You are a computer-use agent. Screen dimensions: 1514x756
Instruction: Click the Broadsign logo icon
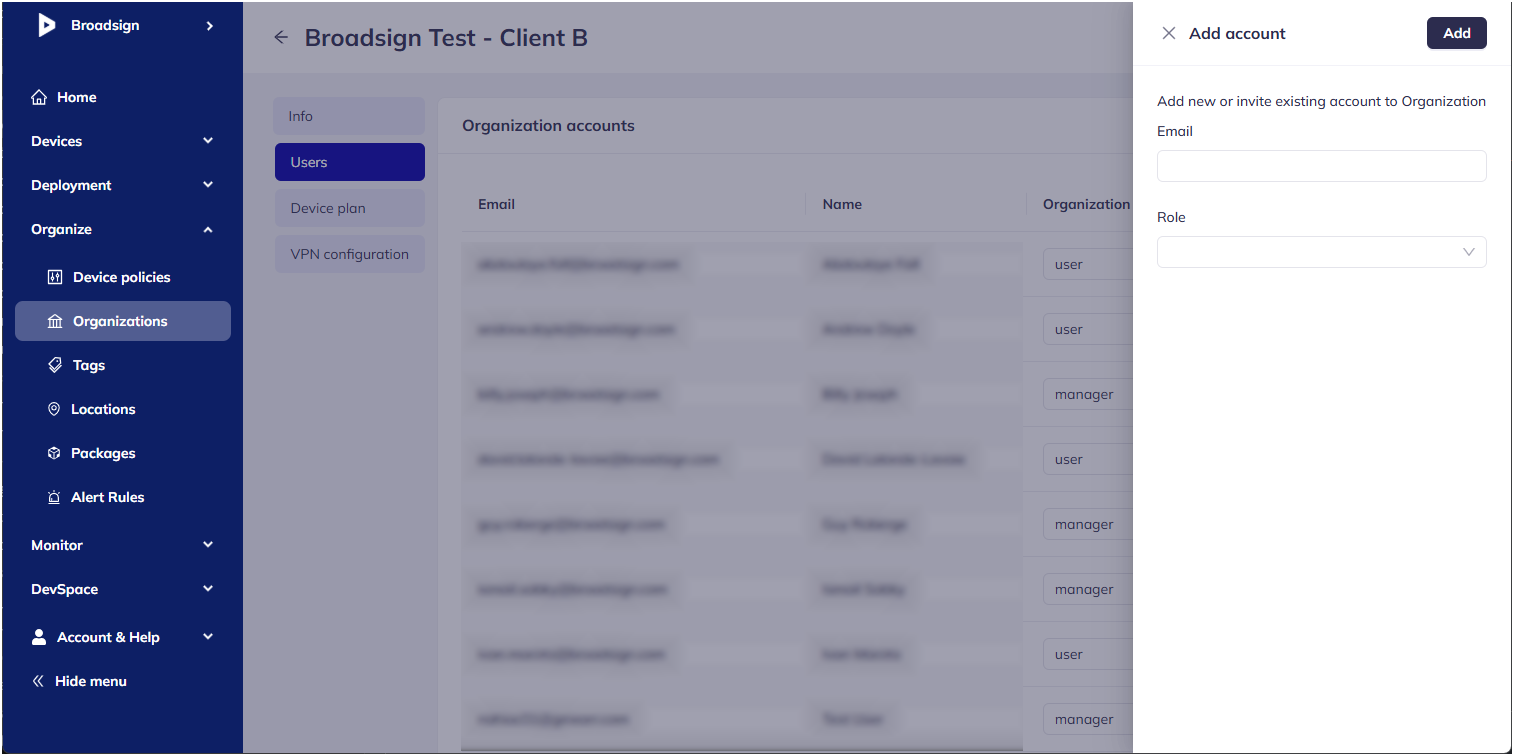click(46, 25)
